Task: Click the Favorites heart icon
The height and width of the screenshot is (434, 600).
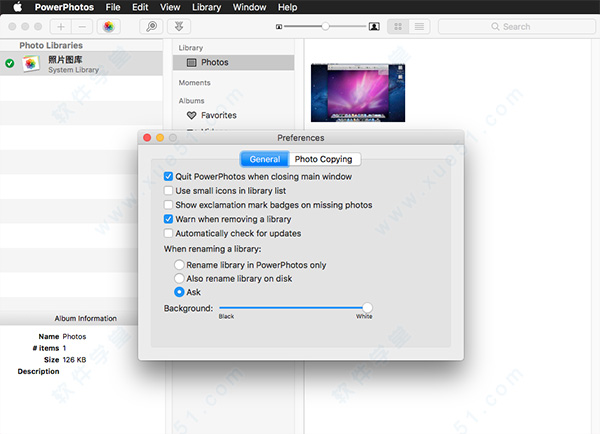Action: [x=191, y=115]
